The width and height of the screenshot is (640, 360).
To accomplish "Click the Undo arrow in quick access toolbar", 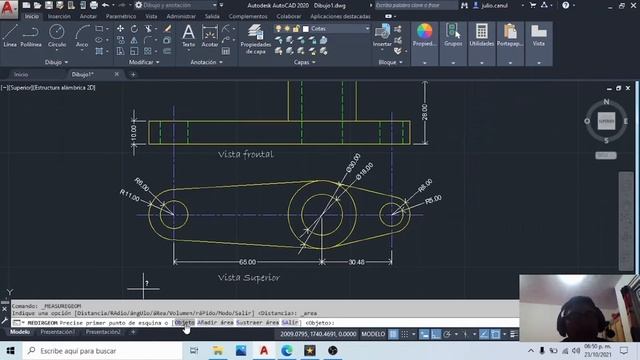I will pos(105,5).
